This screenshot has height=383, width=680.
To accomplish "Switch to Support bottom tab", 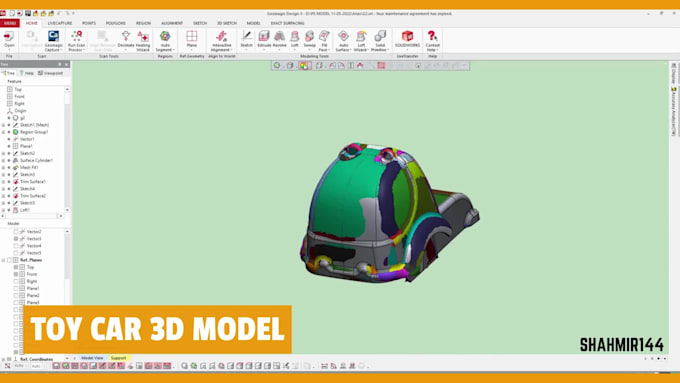I will (x=118, y=358).
